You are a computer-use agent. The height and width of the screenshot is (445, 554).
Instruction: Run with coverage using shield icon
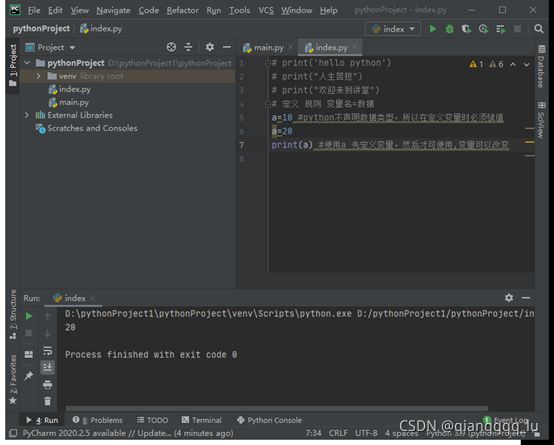pos(466,29)
